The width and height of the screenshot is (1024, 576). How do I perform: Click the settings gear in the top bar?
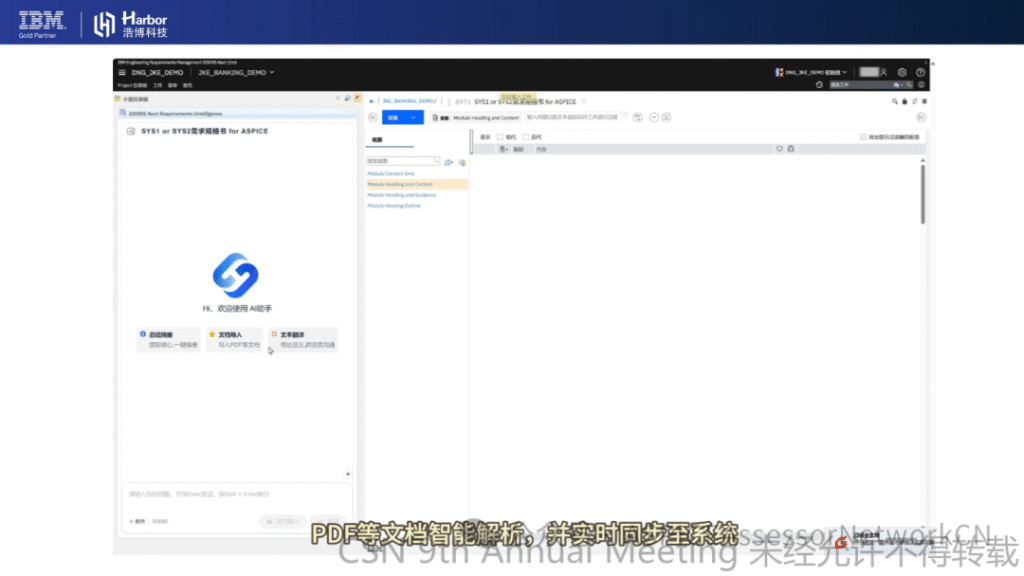[902, 72]
